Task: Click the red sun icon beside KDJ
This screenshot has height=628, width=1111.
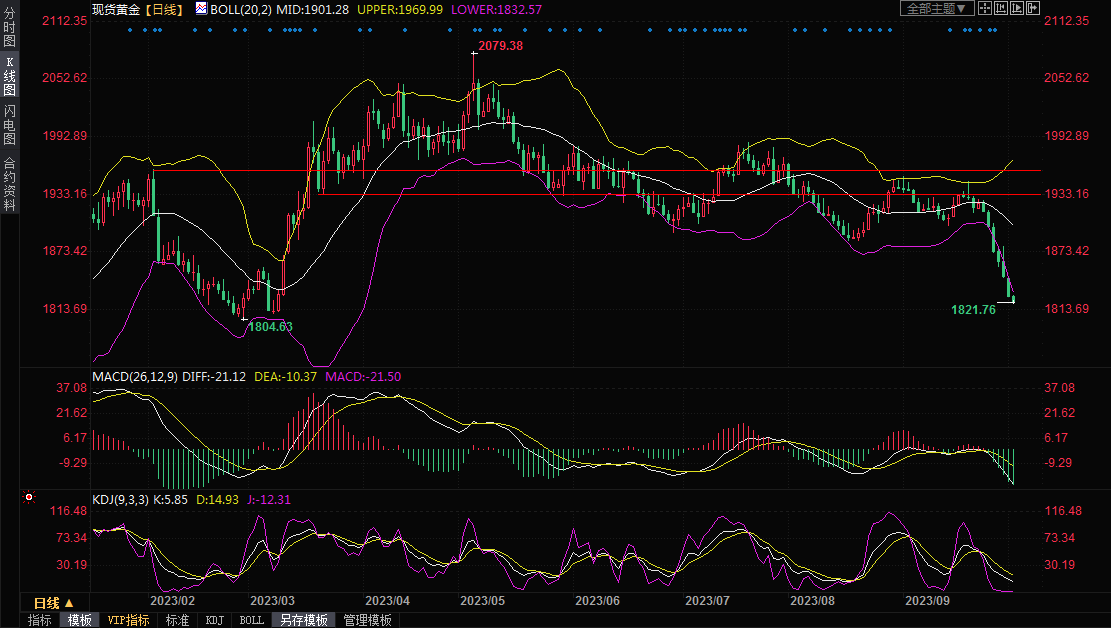Action: [29, 497]
